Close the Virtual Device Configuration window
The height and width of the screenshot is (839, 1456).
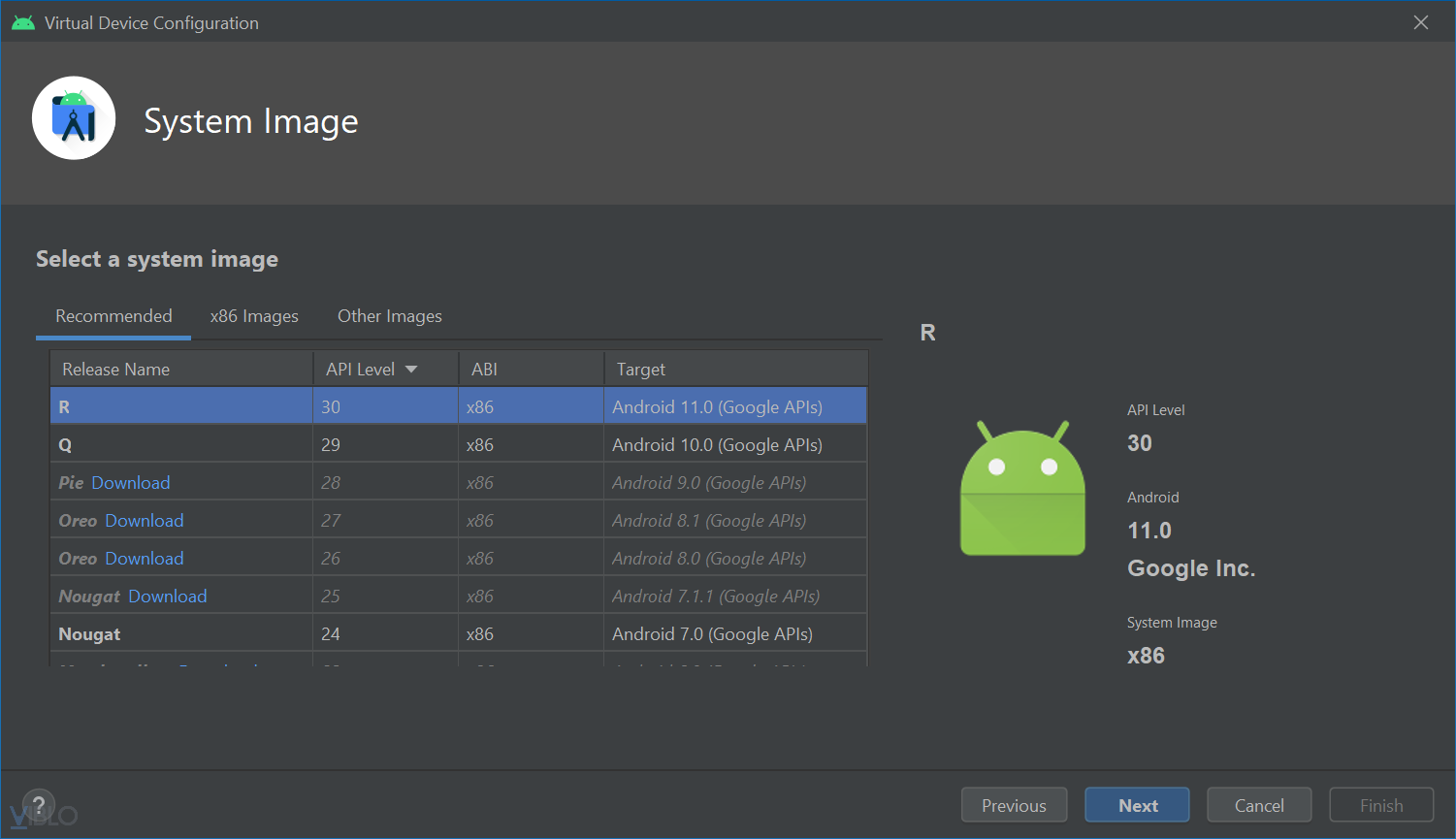coord(1421,22)
